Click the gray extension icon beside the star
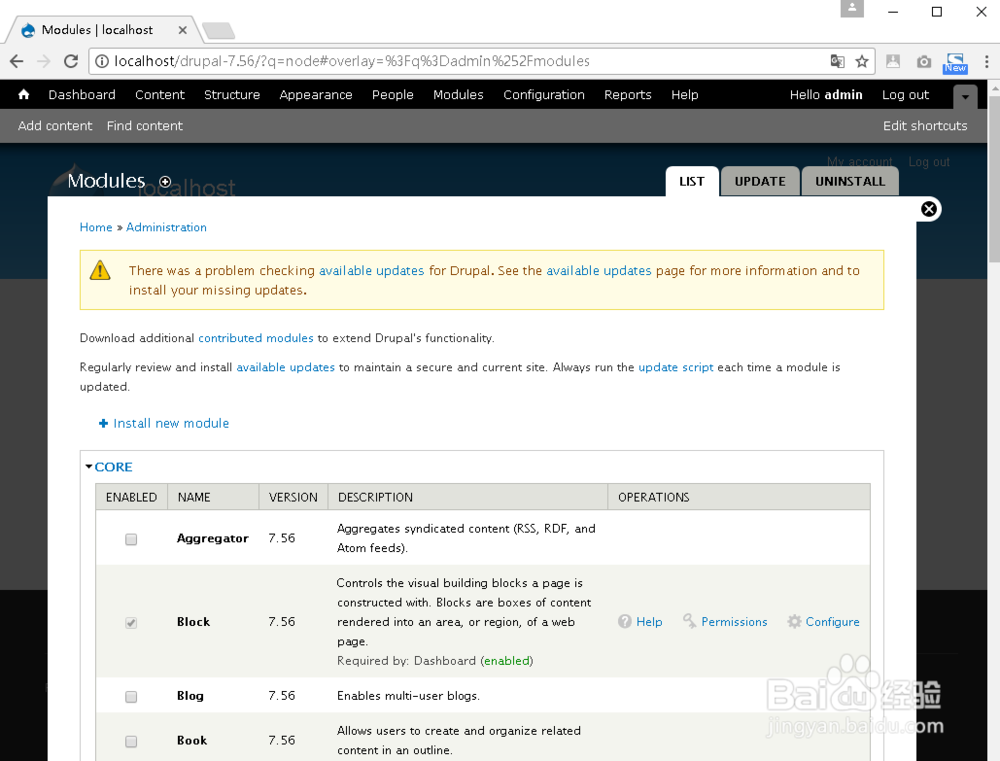The width and height of the screenshot is (1000, 761). coord(893,61)
